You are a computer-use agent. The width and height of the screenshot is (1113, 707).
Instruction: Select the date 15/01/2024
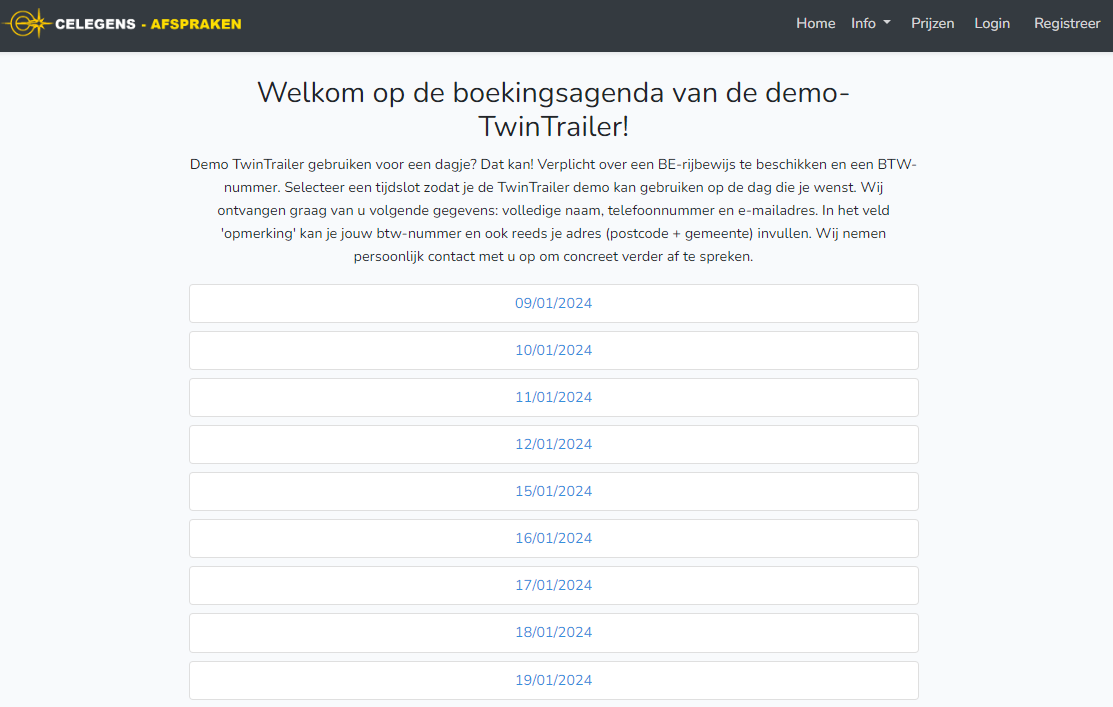pyautogui.click(x=554, y=491)
